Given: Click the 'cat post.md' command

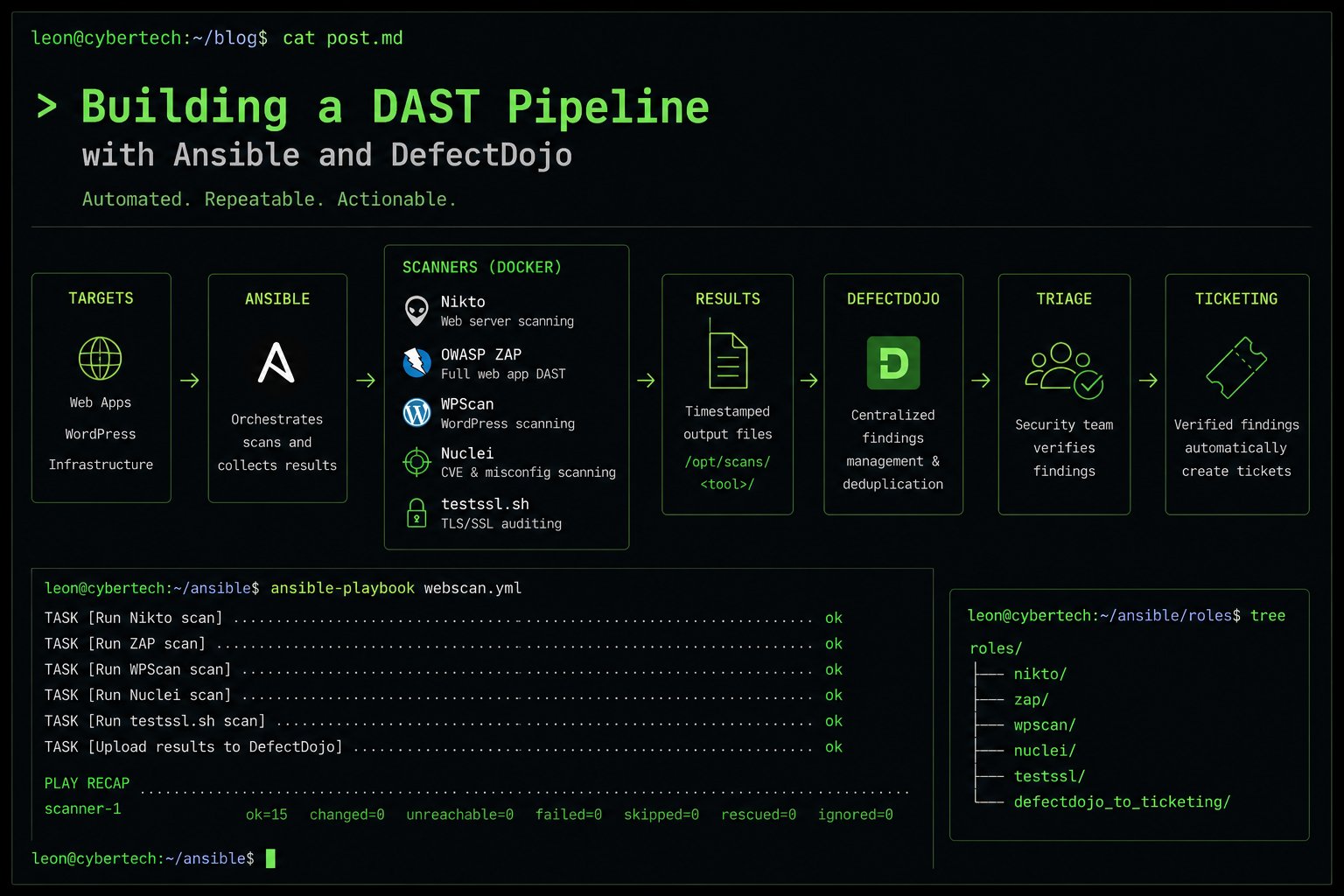Looking at the screenshot, I should 343,38.
